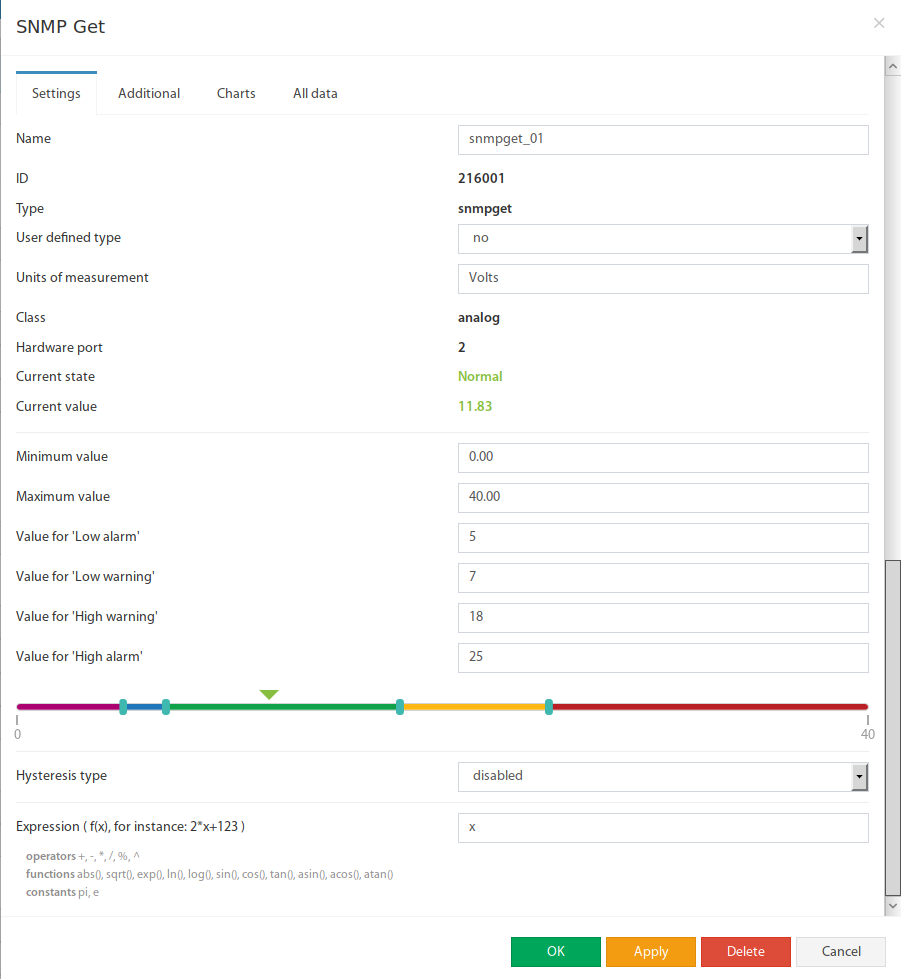This screenshot has height=979, width=901.
Task: Open the All data tab
Action: click(315, 94)
